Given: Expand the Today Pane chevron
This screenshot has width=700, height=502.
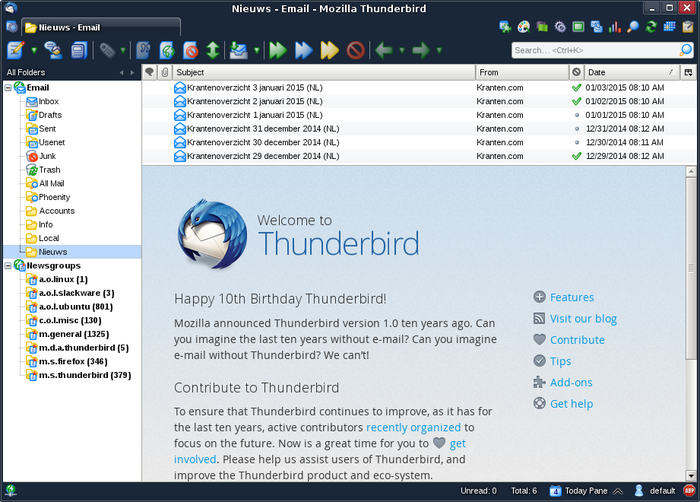Looking at the screenshot, I should pos(618,491).
